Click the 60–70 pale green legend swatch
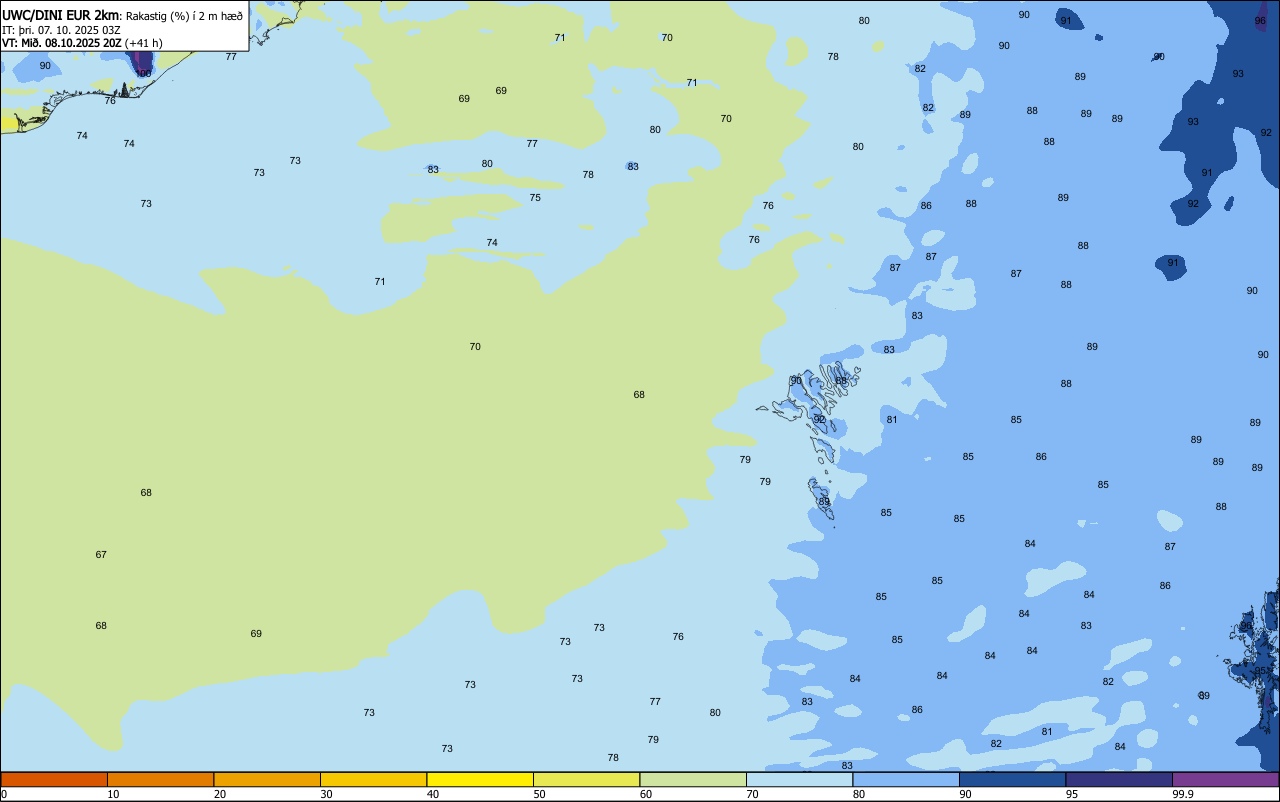 click(x=693, y=779)
